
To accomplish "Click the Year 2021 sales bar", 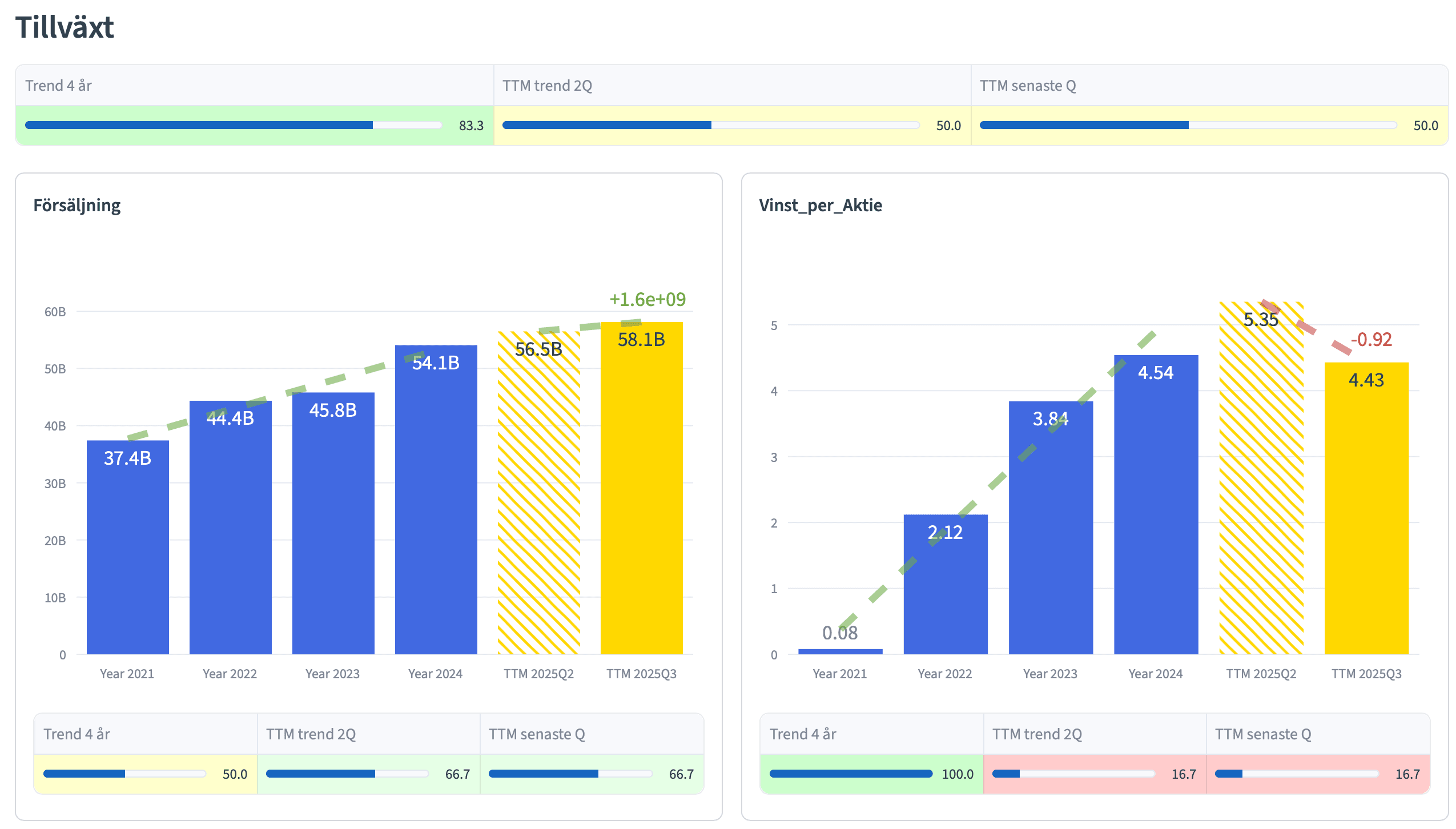I will point(127,547).
